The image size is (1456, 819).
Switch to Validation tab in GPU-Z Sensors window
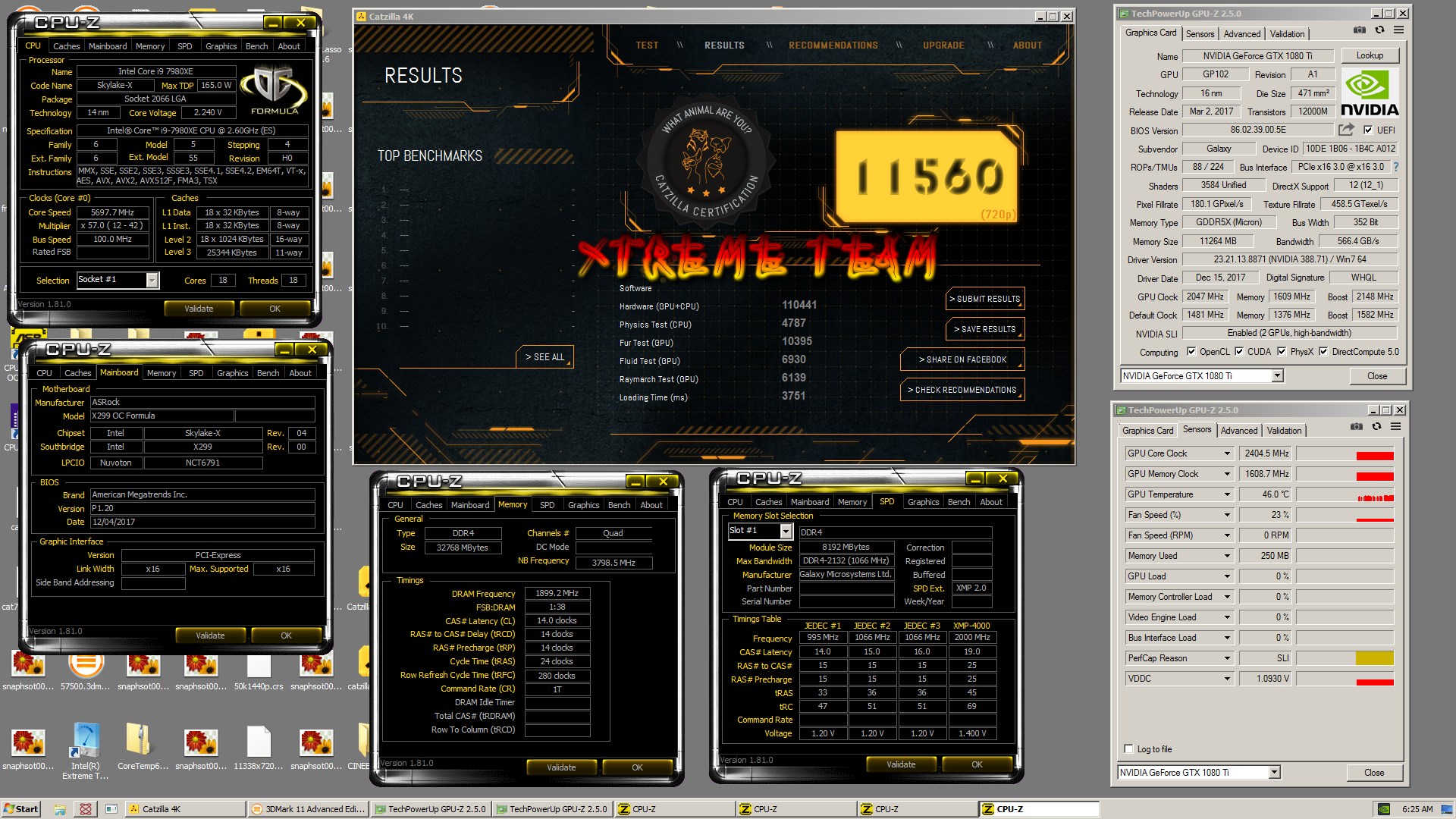point(1284,431)
